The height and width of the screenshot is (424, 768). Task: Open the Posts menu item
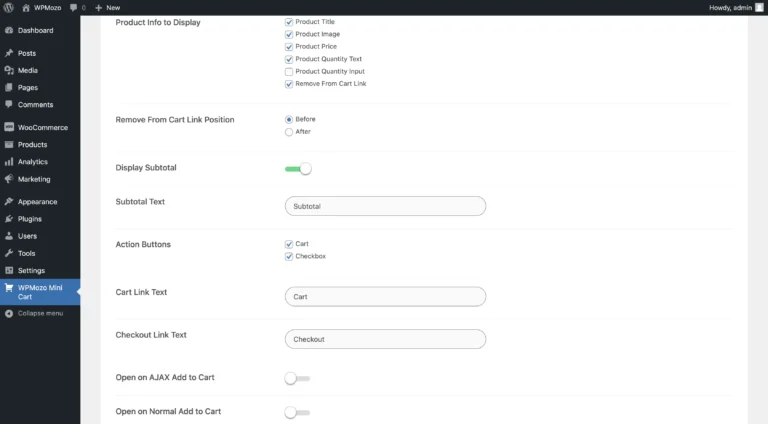pos(40,53)
